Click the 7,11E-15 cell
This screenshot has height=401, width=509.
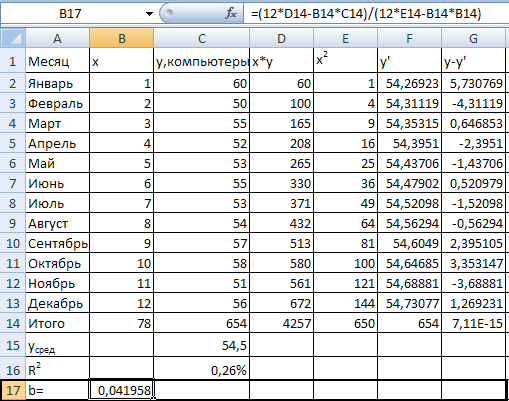pyautogui.click(x=473, y=323)
